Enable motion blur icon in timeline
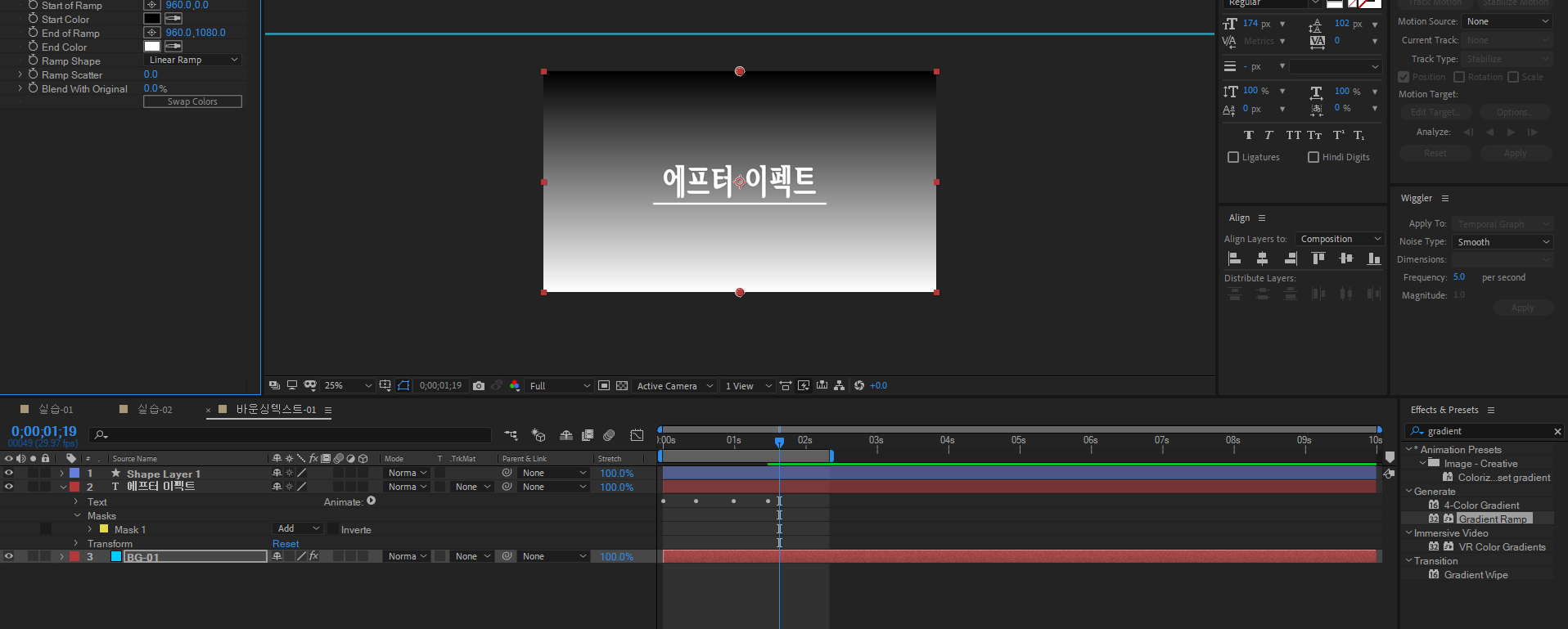The image size is (1568, 629). 609,435
